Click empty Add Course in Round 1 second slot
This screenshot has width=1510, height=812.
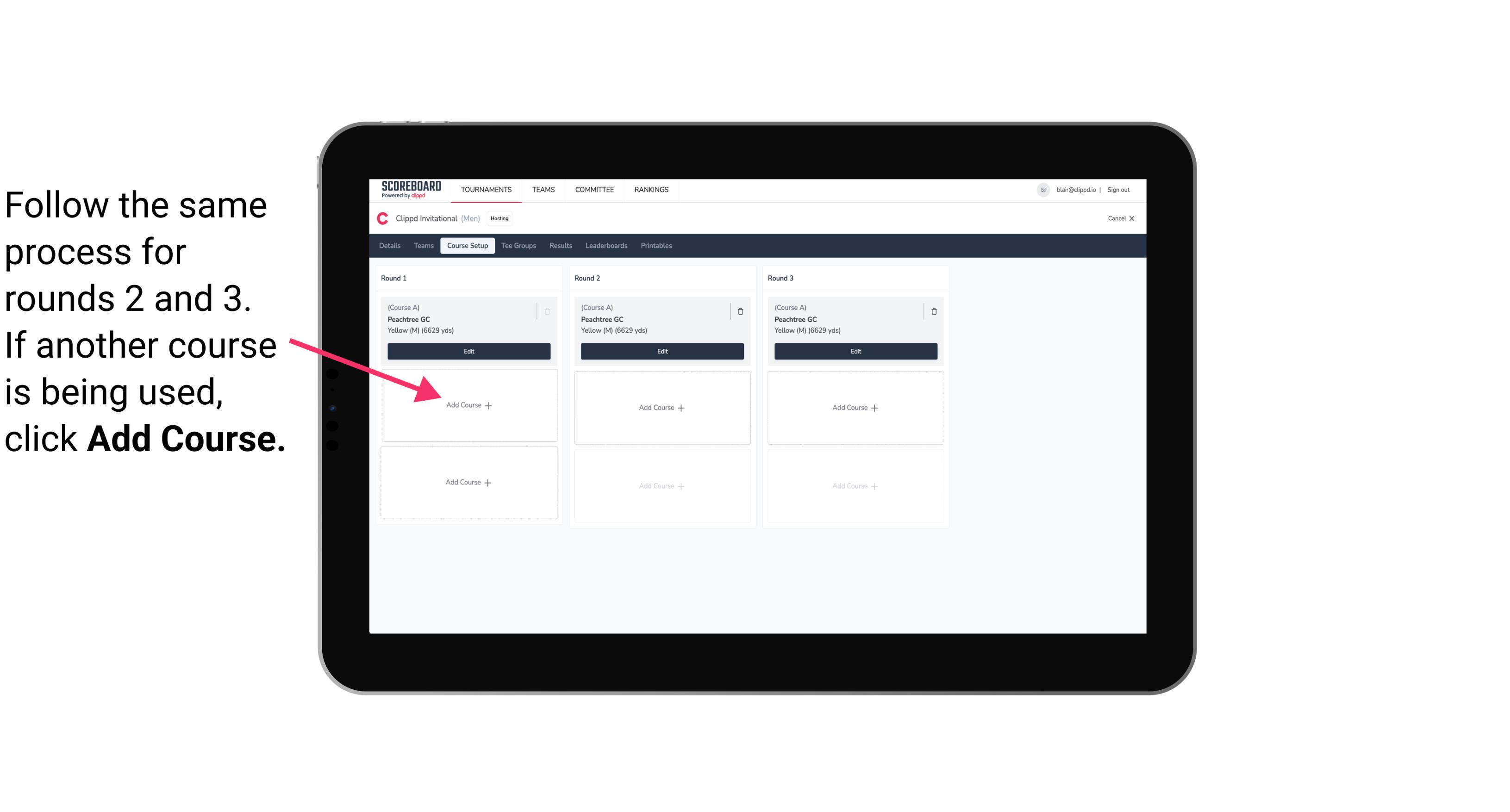pos(468,405)
